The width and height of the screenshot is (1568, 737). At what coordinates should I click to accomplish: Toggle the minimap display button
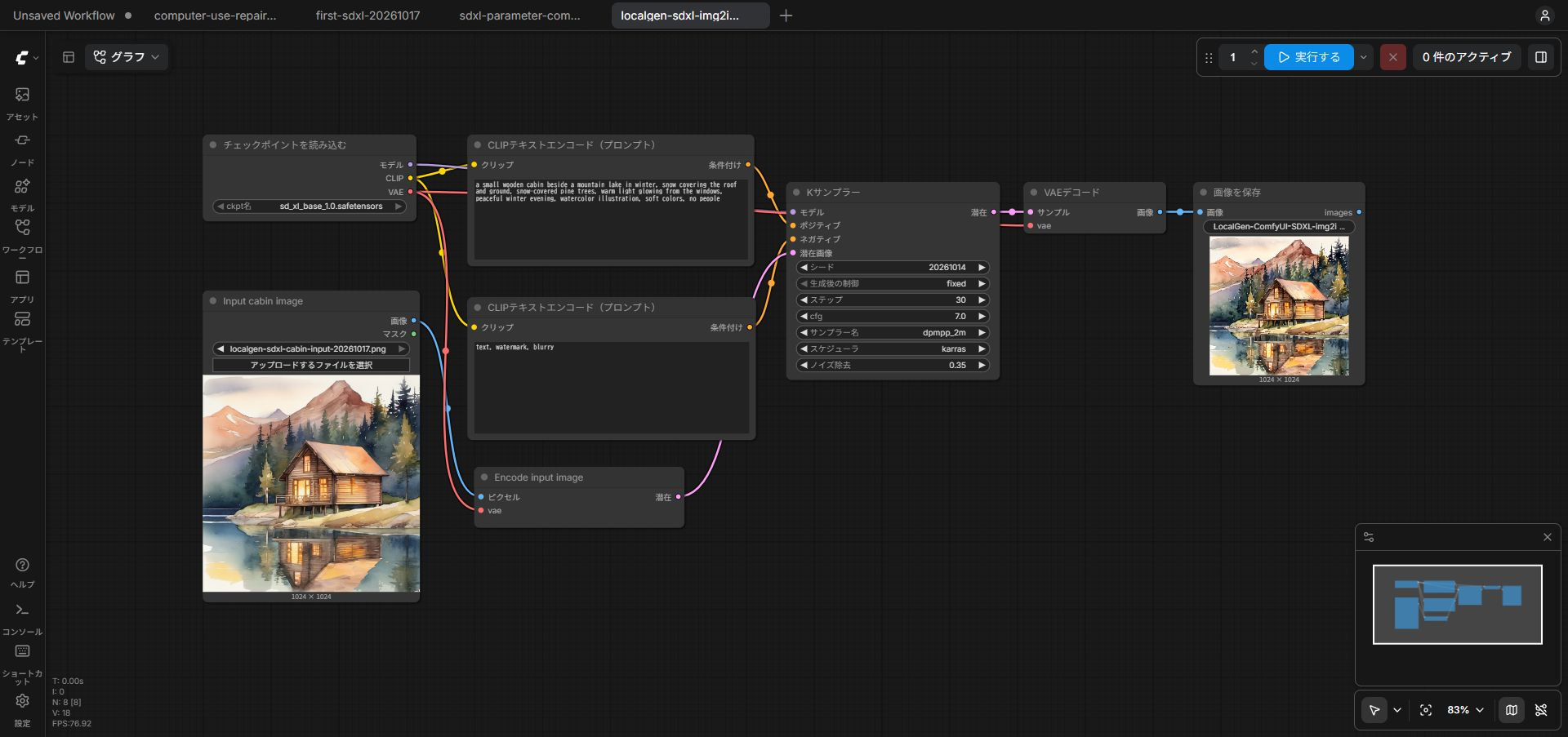click(x=1512, y=710)
